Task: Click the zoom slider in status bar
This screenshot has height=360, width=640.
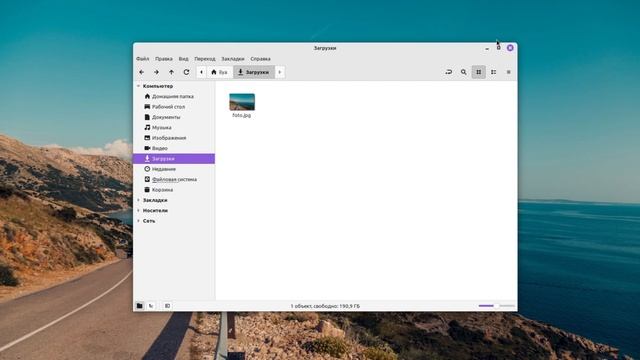Action: pyautogui.click(x=496, y=306)
